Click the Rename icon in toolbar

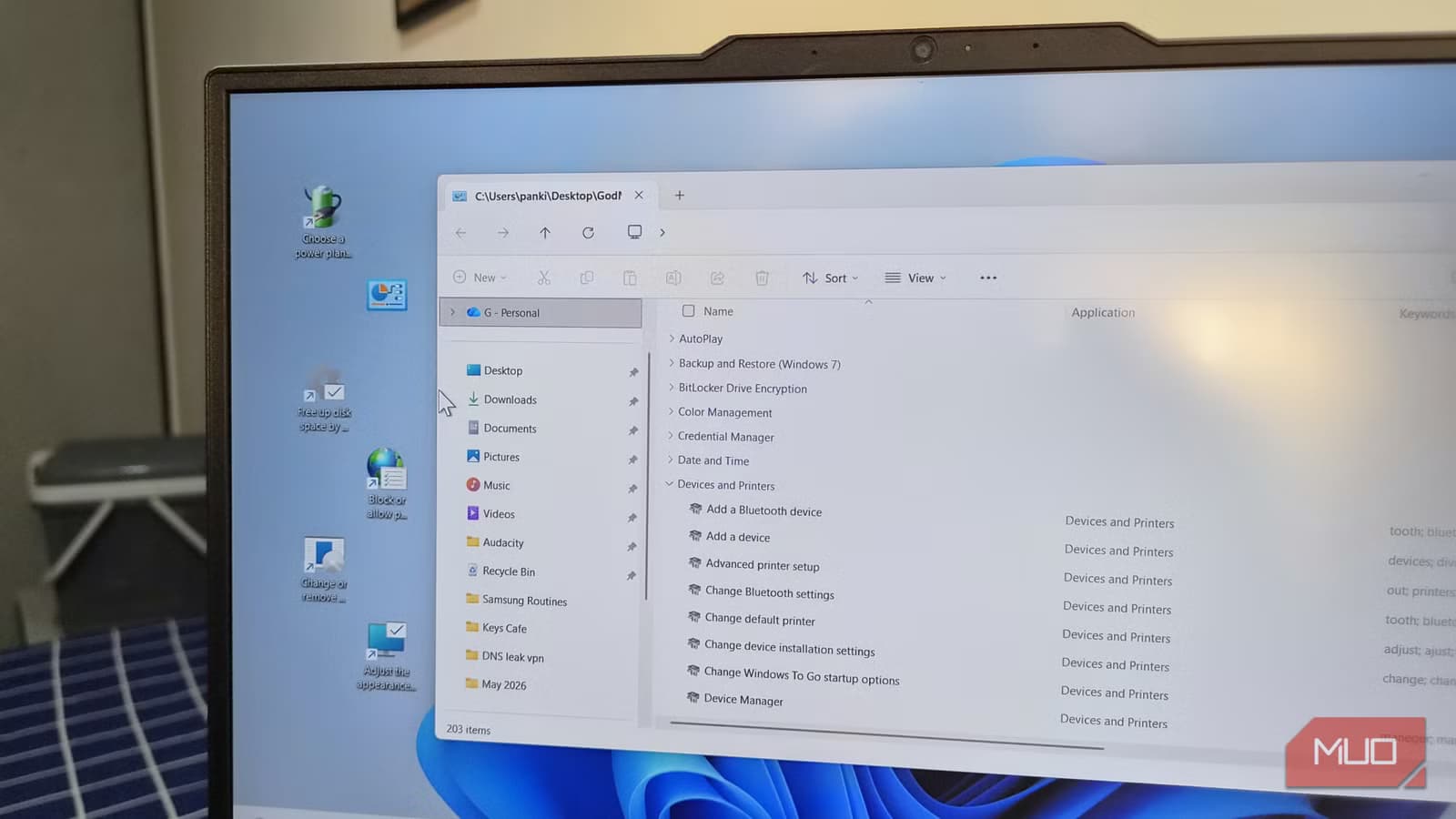[x=673, y=278]
